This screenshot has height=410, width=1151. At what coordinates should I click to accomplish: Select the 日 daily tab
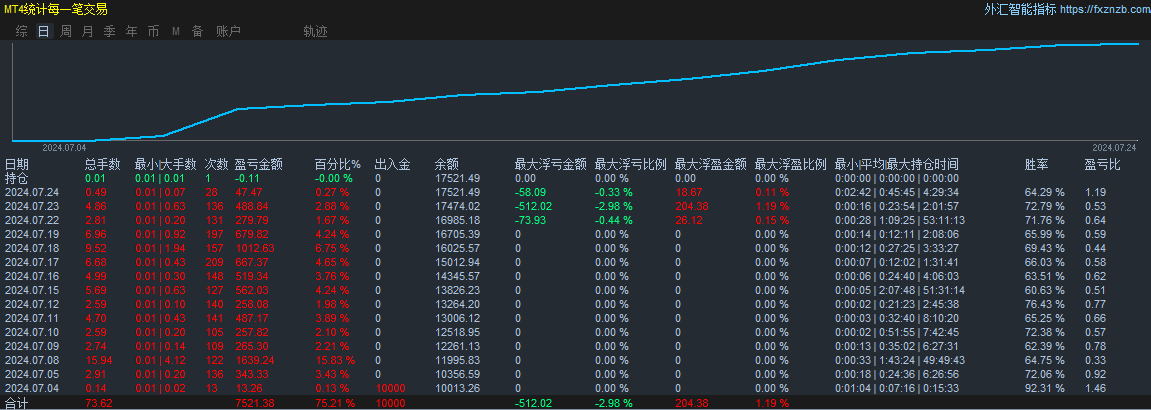(x=44, y=32)
